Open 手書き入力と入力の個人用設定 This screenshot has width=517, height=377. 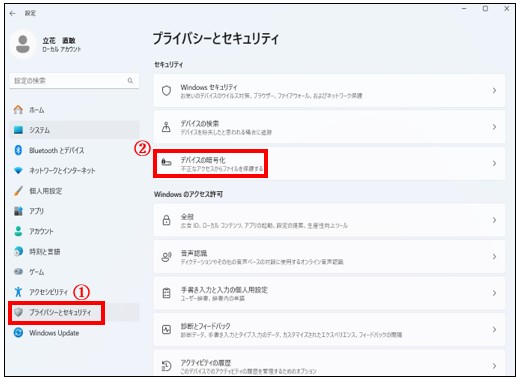329,293
